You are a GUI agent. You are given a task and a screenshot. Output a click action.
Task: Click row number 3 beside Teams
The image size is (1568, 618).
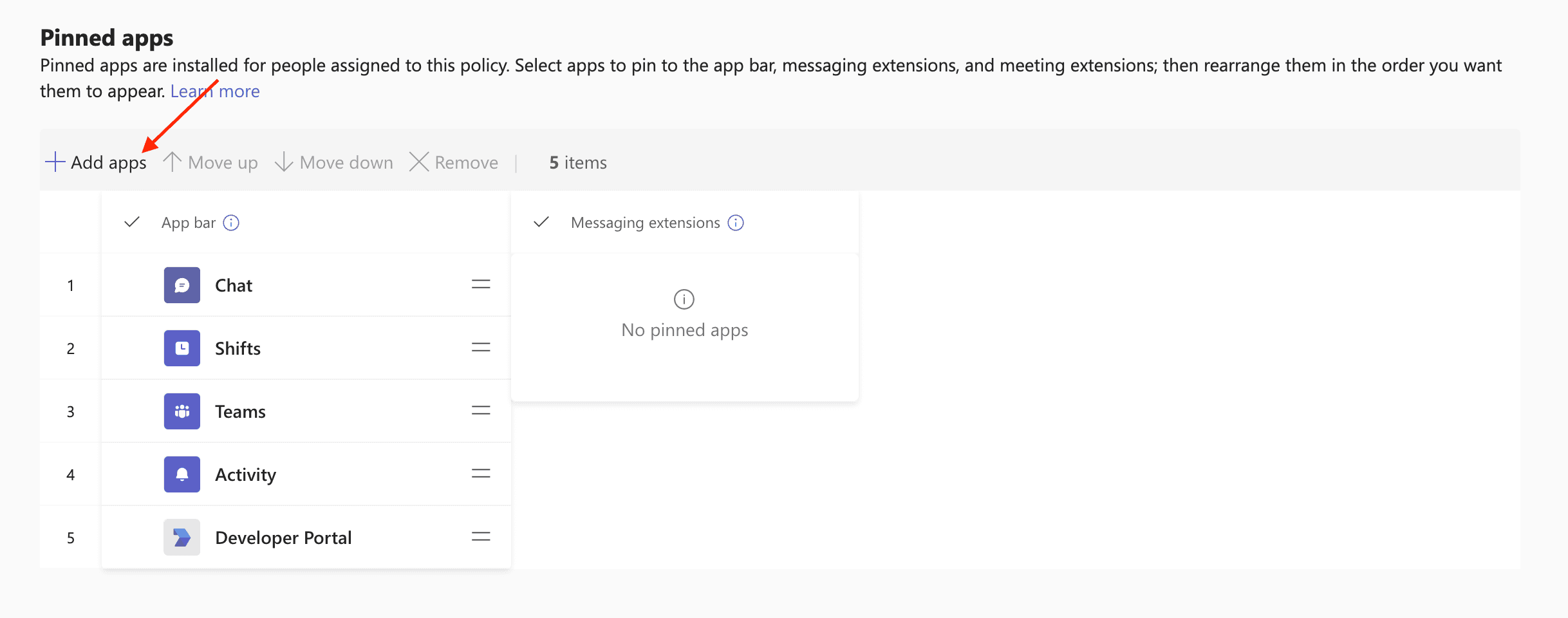coord(71,411)
